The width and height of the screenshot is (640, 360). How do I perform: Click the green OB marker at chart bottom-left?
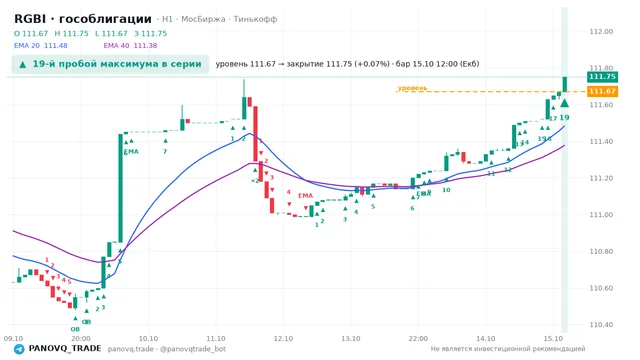point(75,329)
